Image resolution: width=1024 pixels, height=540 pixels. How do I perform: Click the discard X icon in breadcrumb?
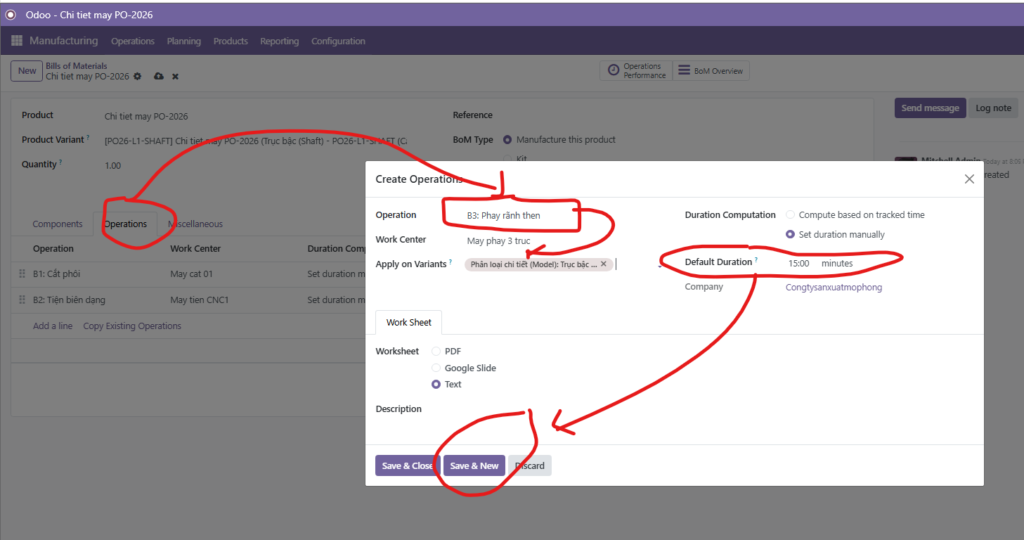pyautogui.click(x=175, y=77)
